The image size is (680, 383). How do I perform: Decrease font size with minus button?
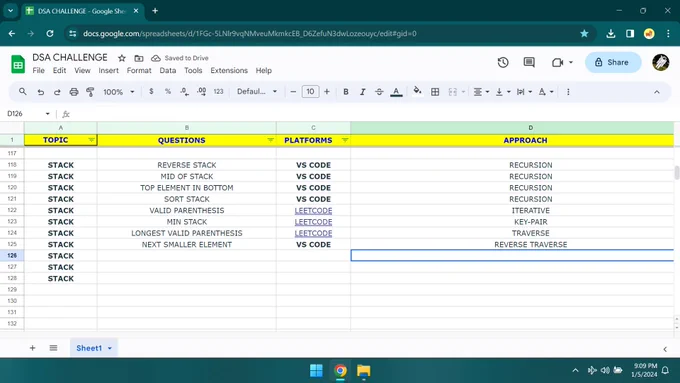(x=293, y=92)
